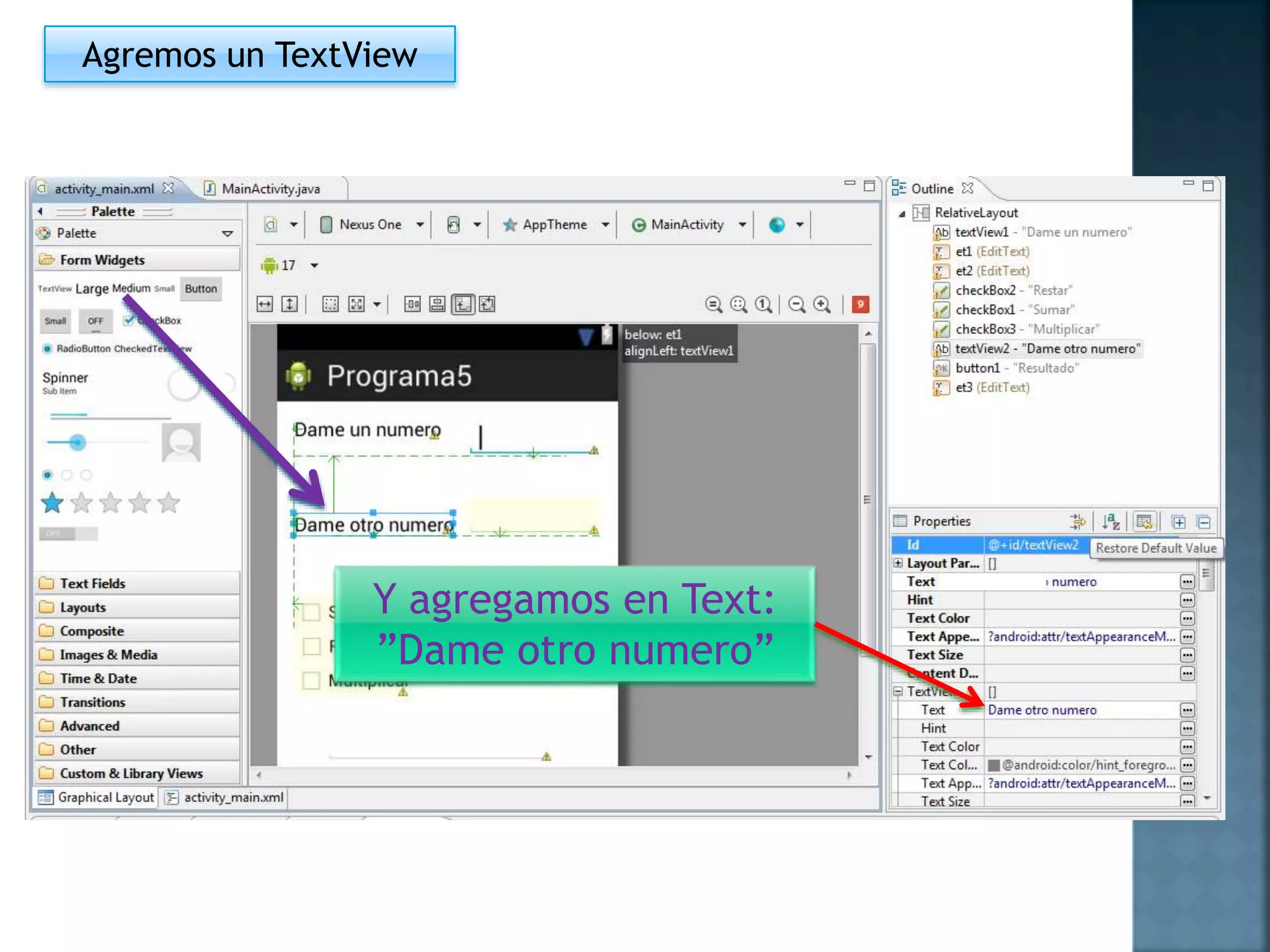The image size is (1270, 952).
Task: Click alphabetical sort icon in Properties
Action: click(1111, 522)
